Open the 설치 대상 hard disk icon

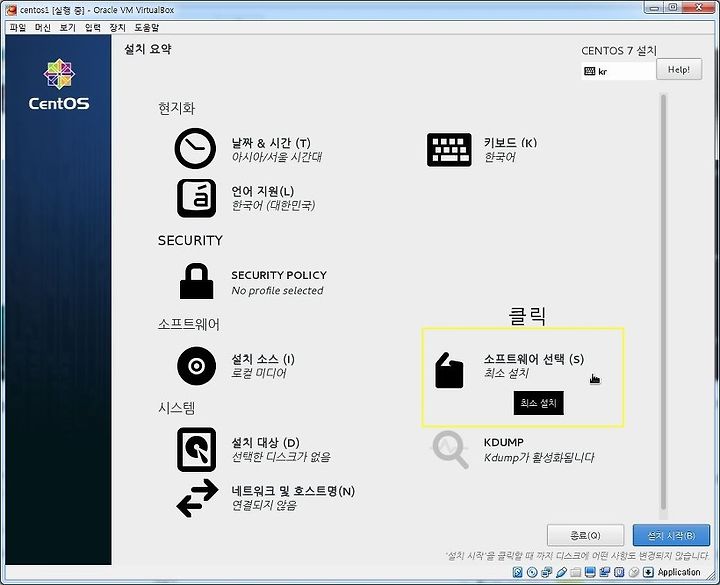(197, 450)
